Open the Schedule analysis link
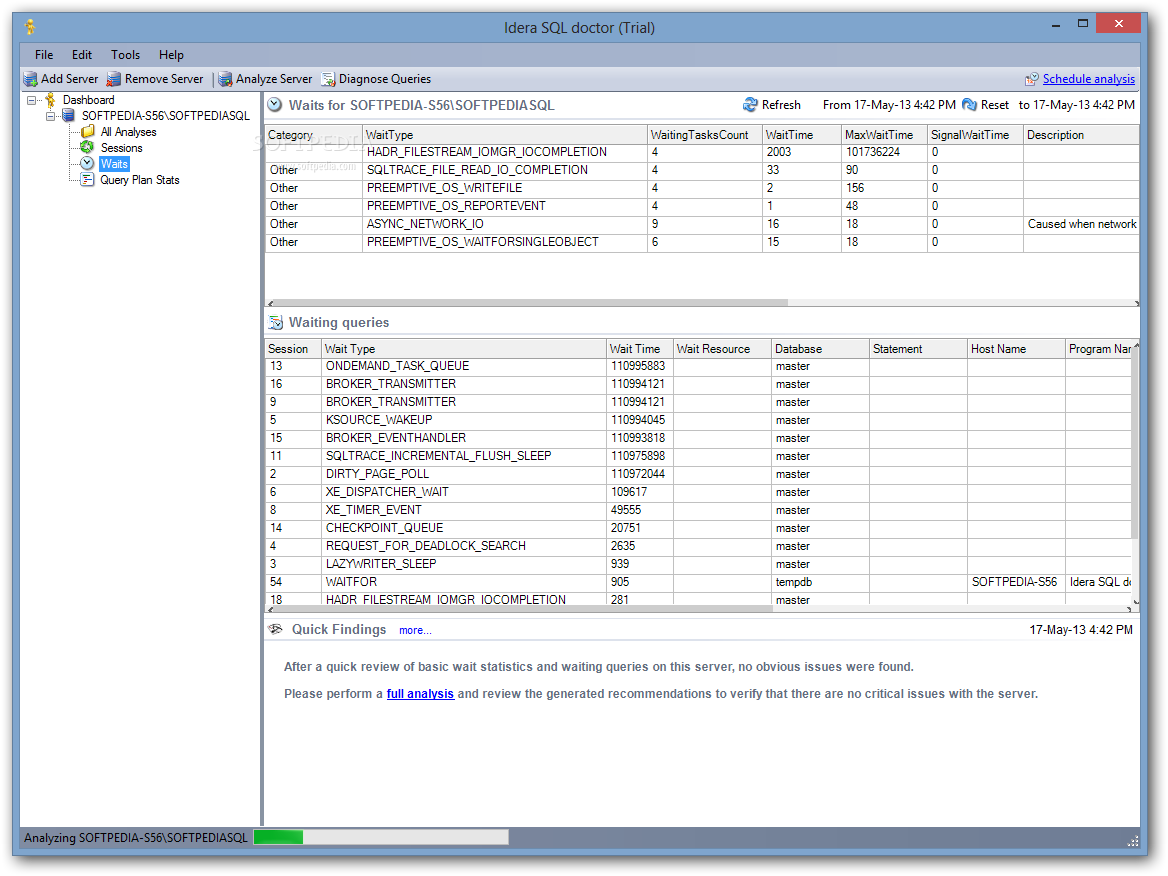The image size is (1168, 876). coord(1088,79)
